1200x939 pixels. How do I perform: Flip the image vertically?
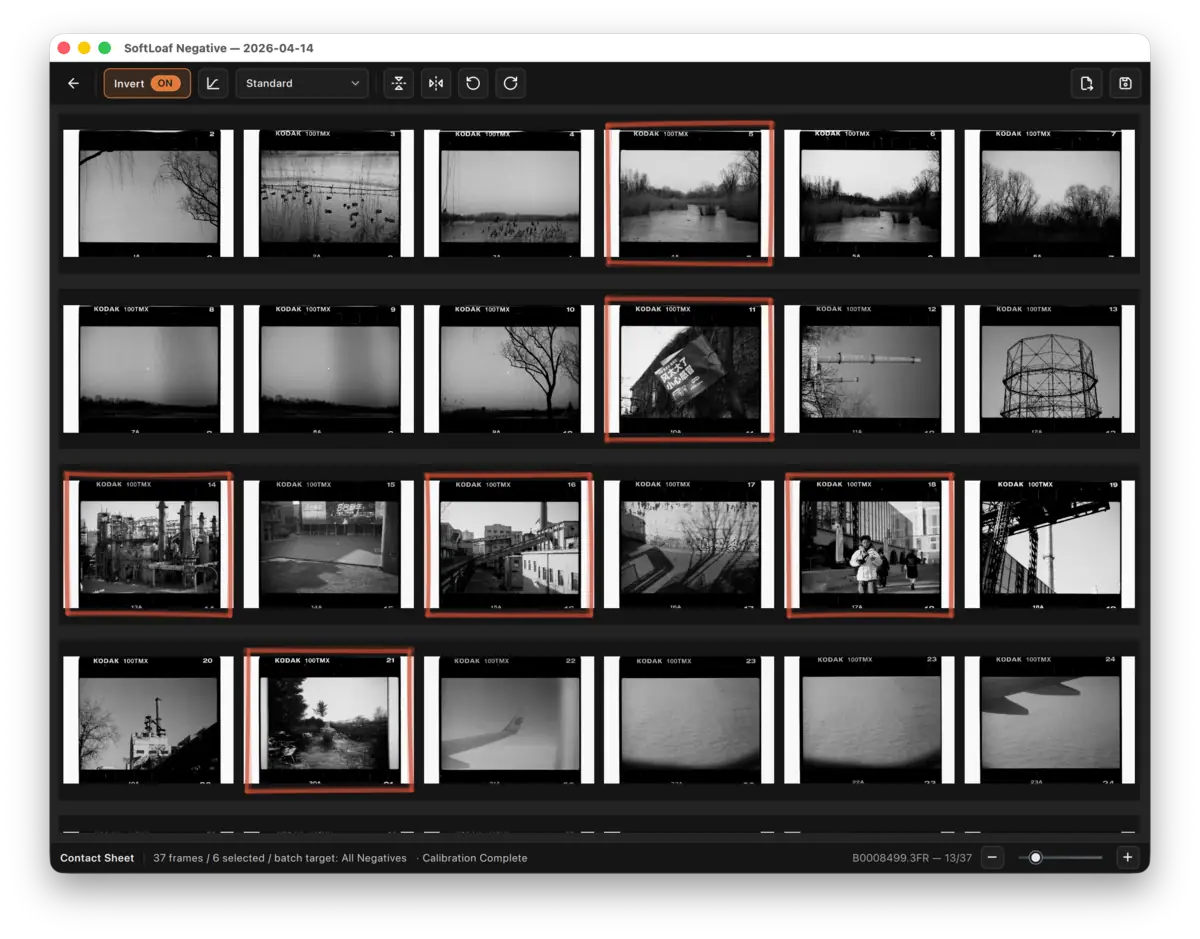(399, 84)
